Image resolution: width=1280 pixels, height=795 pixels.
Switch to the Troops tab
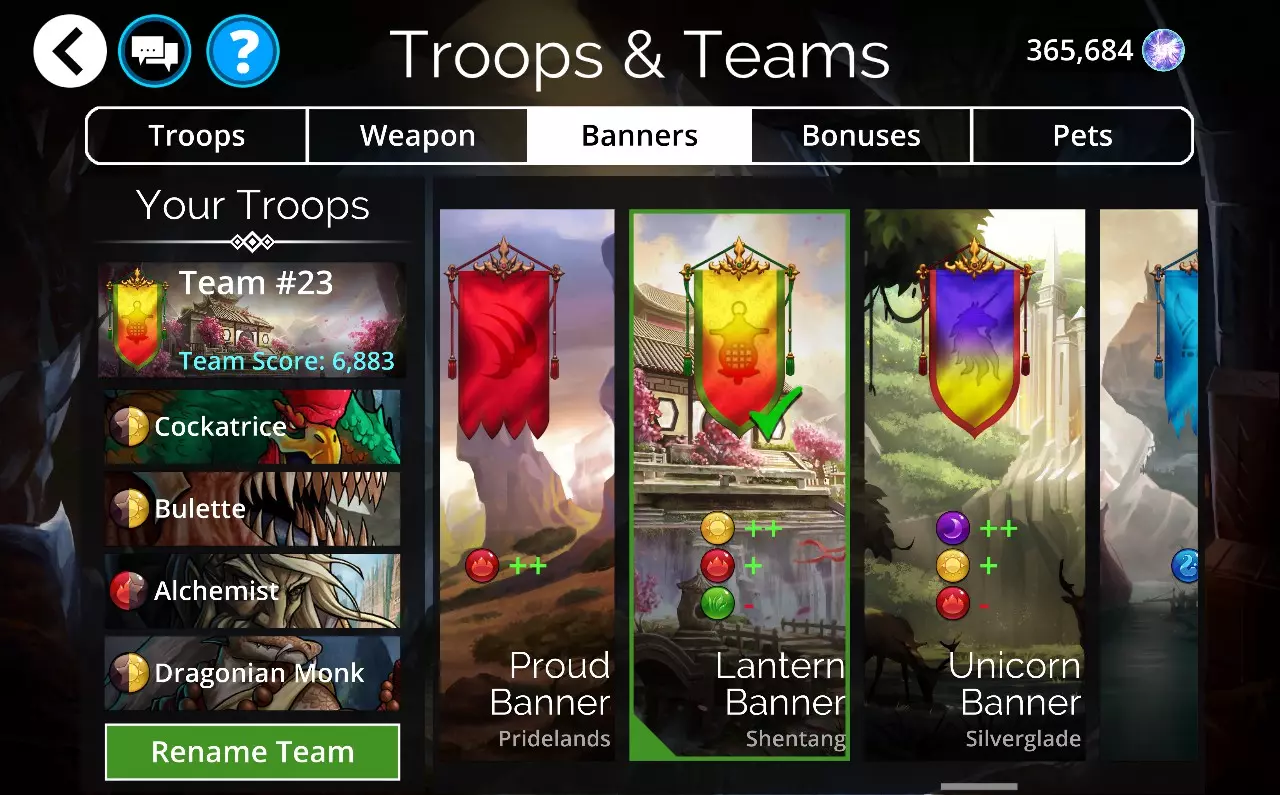coord(197,136)
